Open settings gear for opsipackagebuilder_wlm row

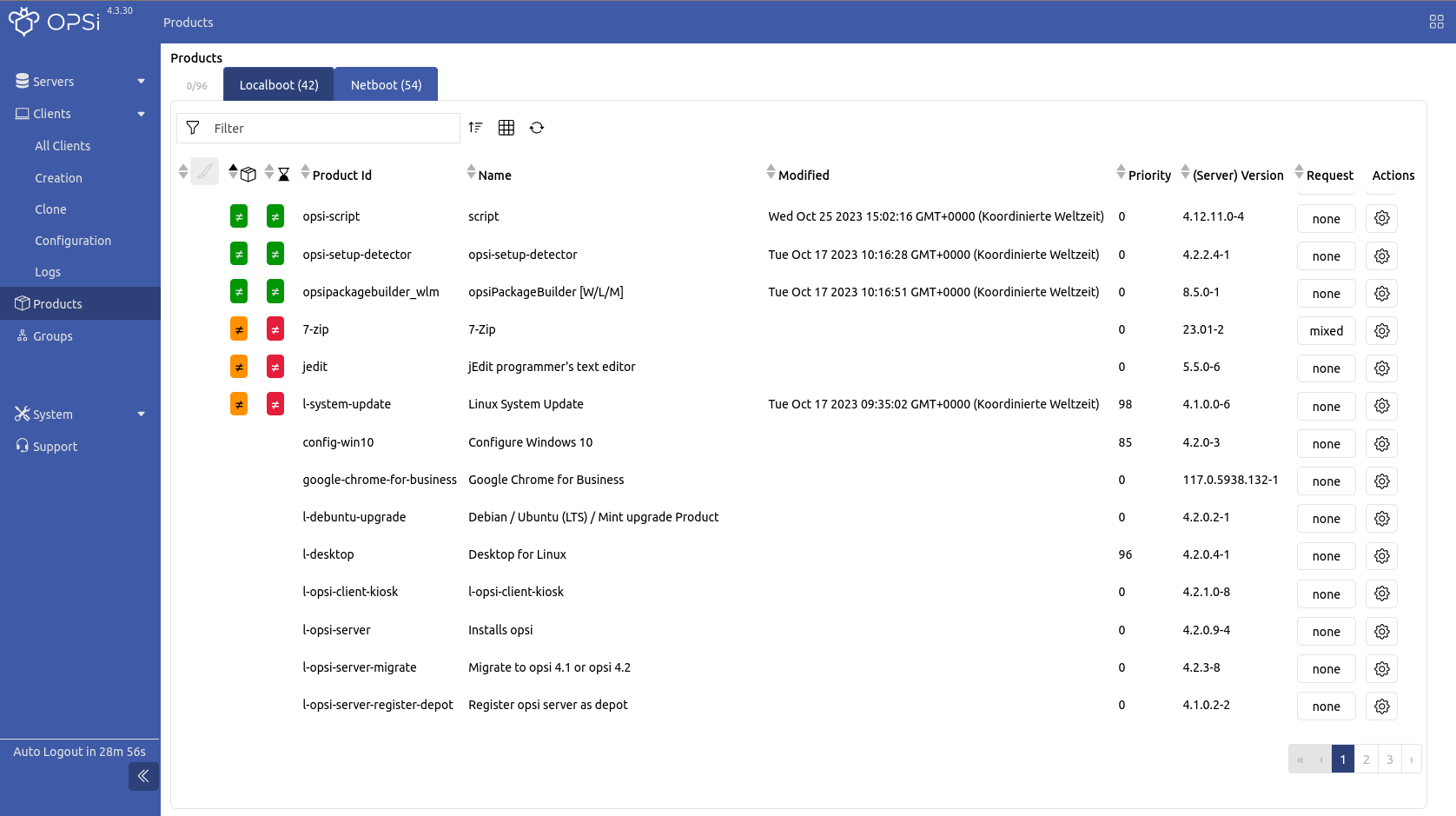click(x=1381, y=293)
